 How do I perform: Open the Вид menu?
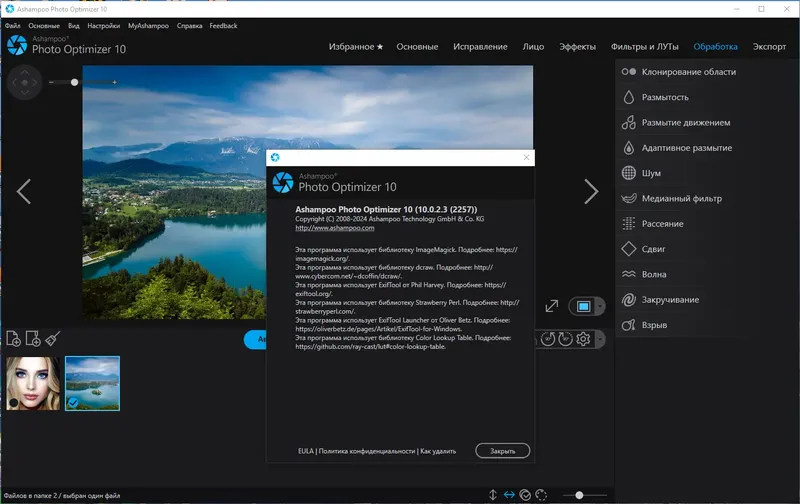(x=73, y=26)
